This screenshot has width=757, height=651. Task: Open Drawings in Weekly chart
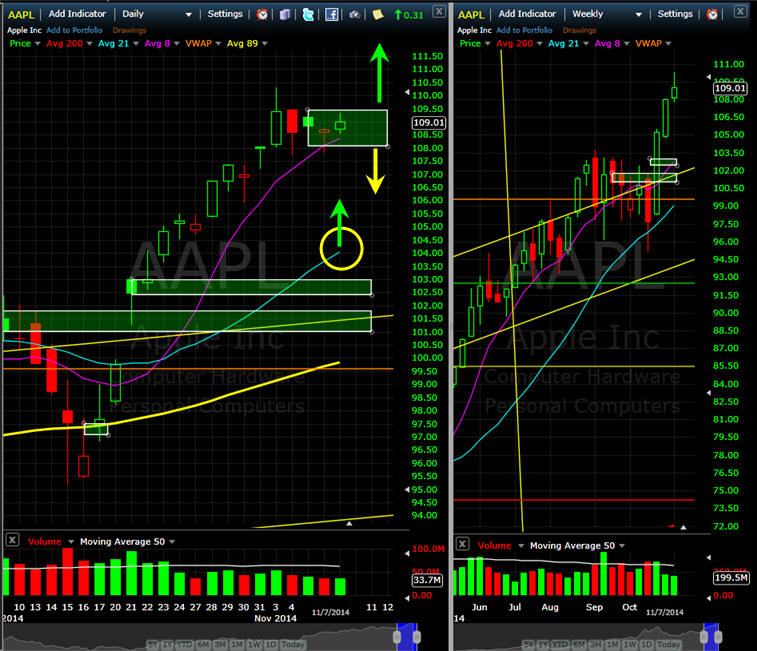[579, 30]
